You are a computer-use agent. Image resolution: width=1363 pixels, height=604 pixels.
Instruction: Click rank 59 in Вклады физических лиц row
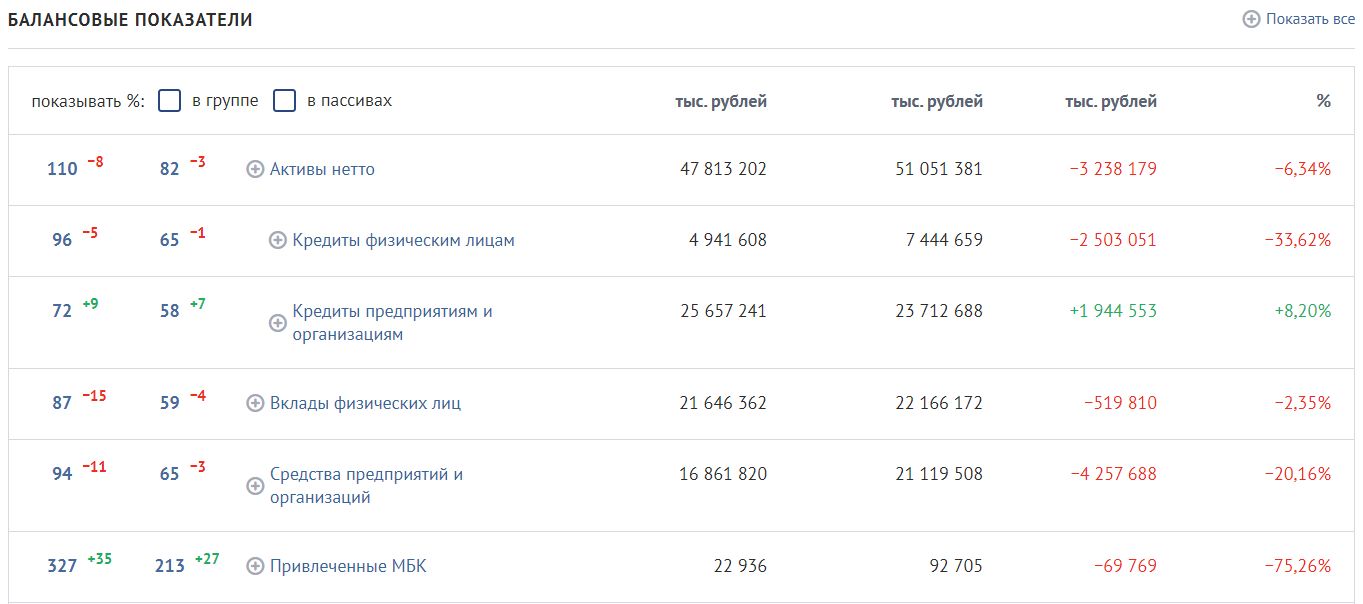click(170, 403)
